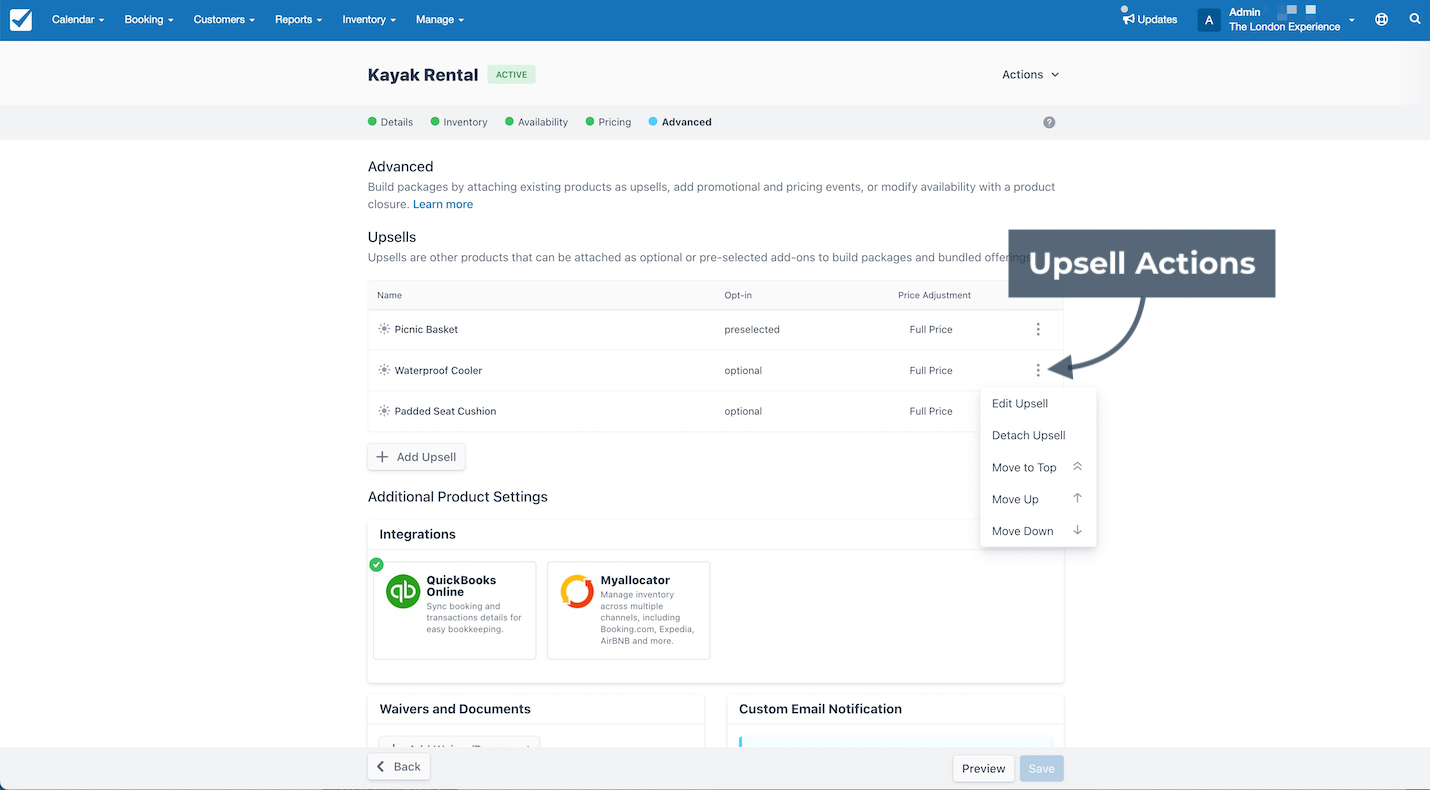Click the QuickBooks Online logo
This screenshot has height=790, width=1430.
tap(403, 591)
